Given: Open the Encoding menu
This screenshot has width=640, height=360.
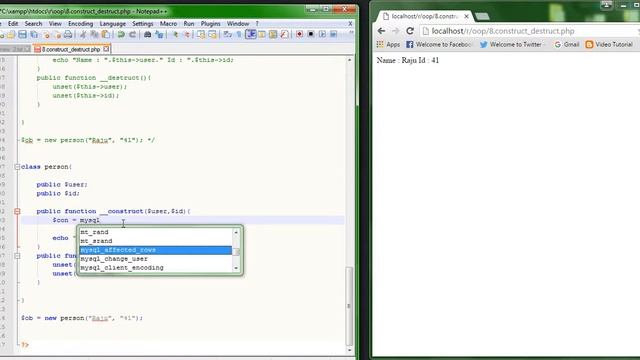Looking at the screenshot, I should coord(80,24).
